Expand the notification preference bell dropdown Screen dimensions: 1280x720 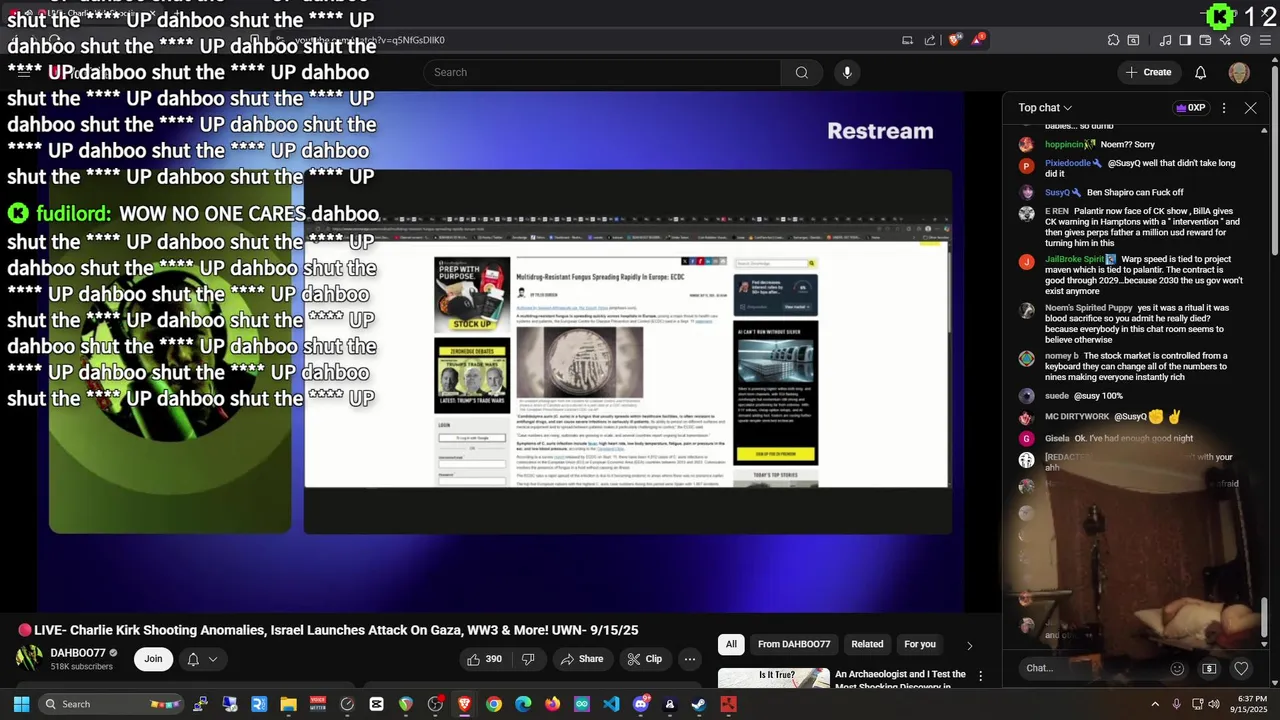coord(202,659)
